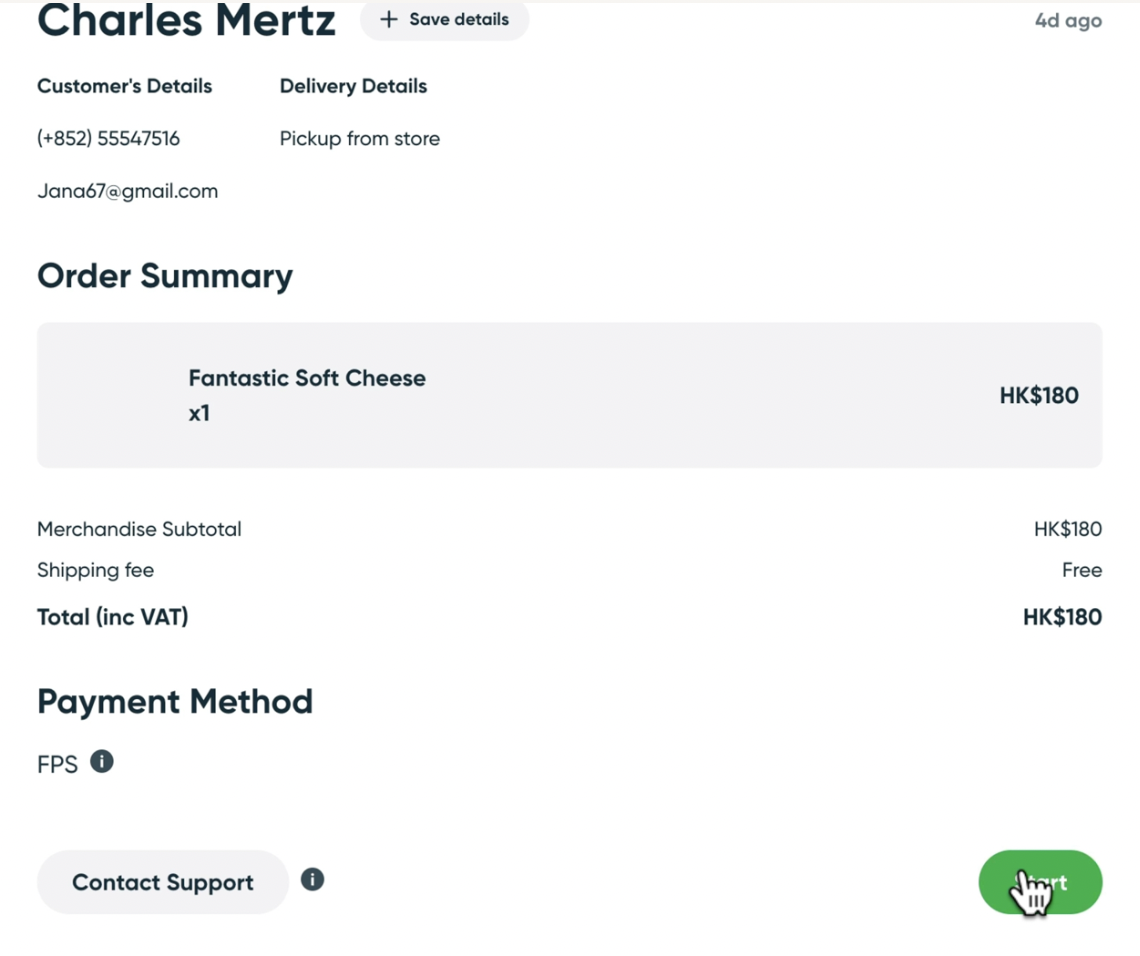Click the Payment Method heading

pos(175,702)
